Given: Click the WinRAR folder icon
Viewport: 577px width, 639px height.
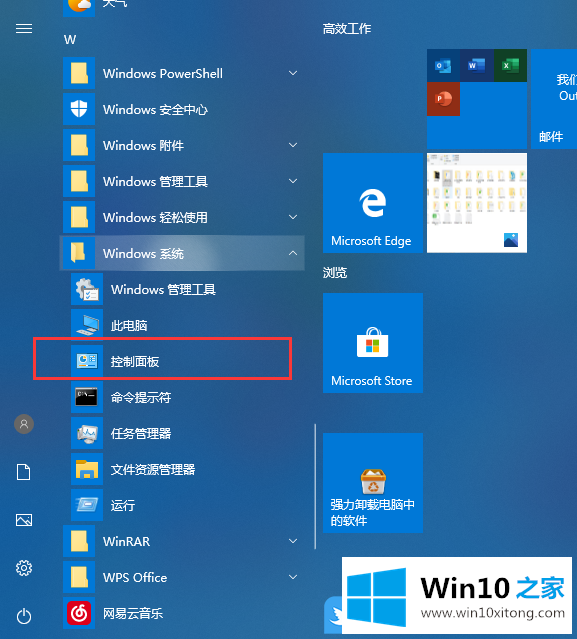Looking at the screenshot, I should (x=79, y=541).
